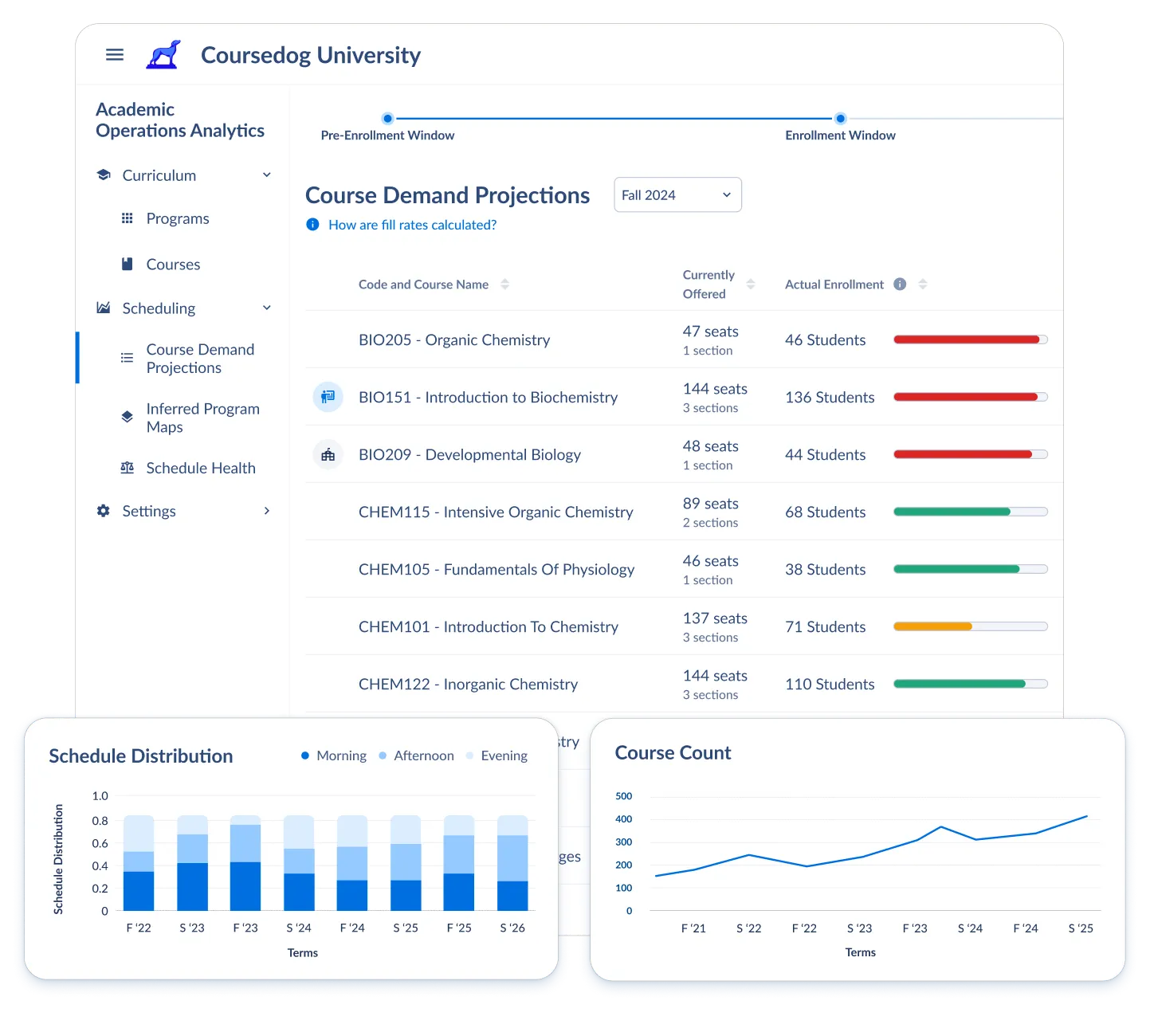Open the fill rates calculation explanation link
1150x1036 pixels.
413,225
